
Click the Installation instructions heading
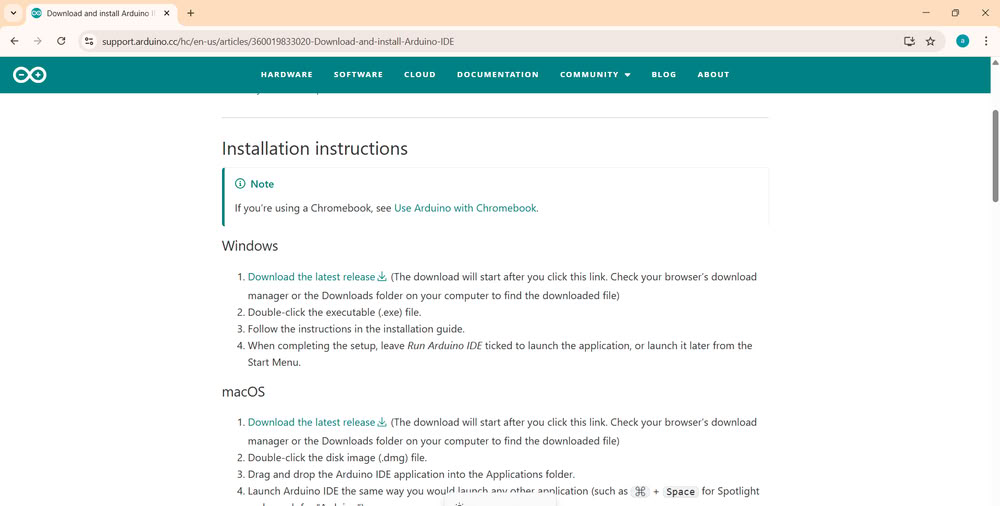click(x=314, y=149)
